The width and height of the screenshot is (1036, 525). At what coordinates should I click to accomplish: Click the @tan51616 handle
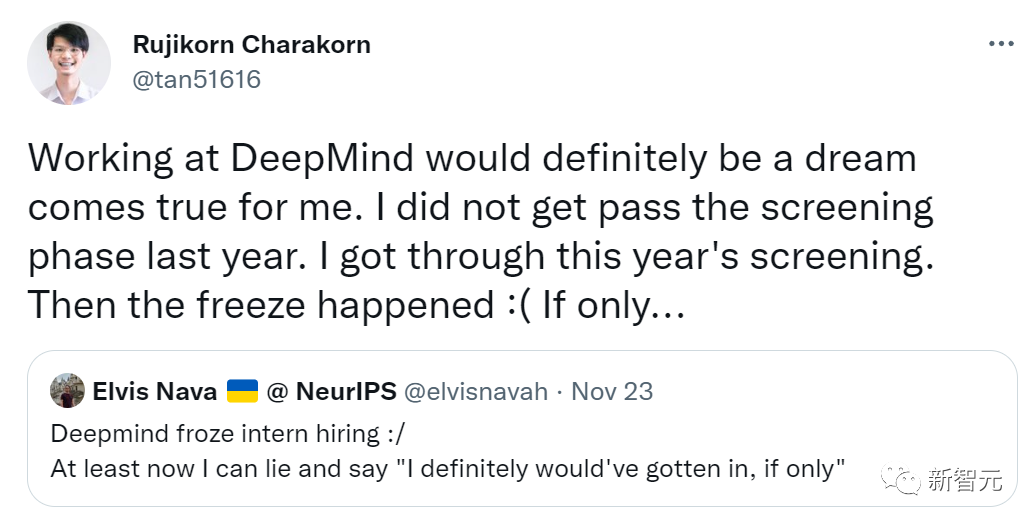pos(196,80)
